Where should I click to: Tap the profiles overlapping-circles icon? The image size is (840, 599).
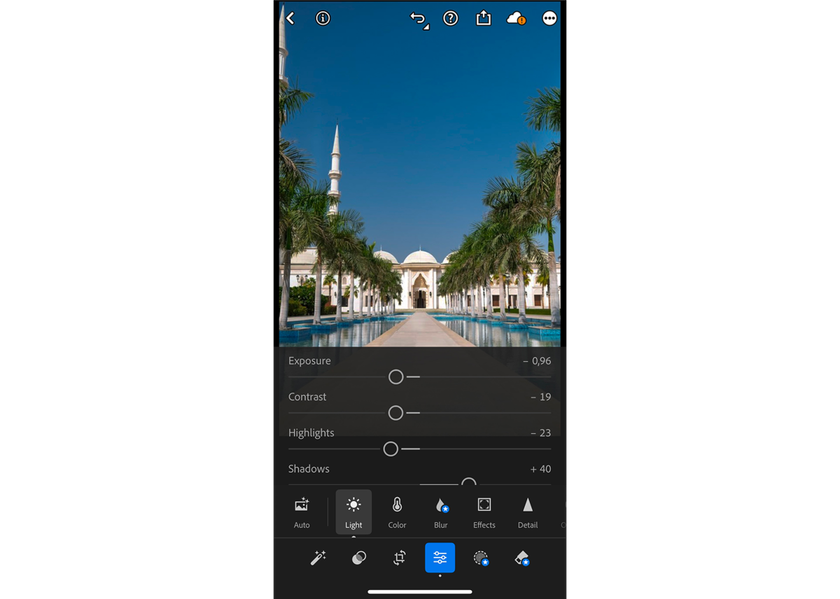(x=358, y=558)
